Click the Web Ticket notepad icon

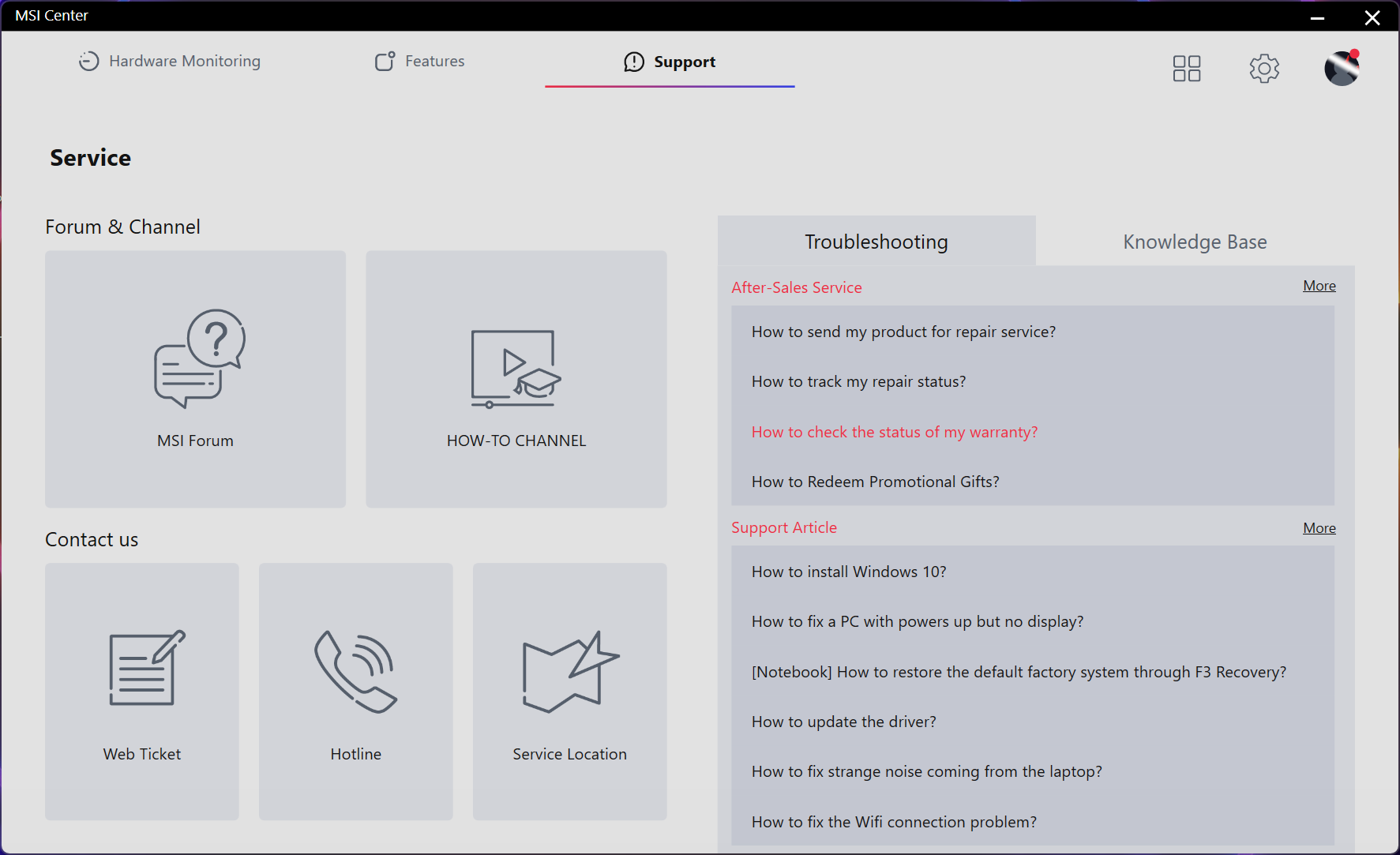coord(147,668)
